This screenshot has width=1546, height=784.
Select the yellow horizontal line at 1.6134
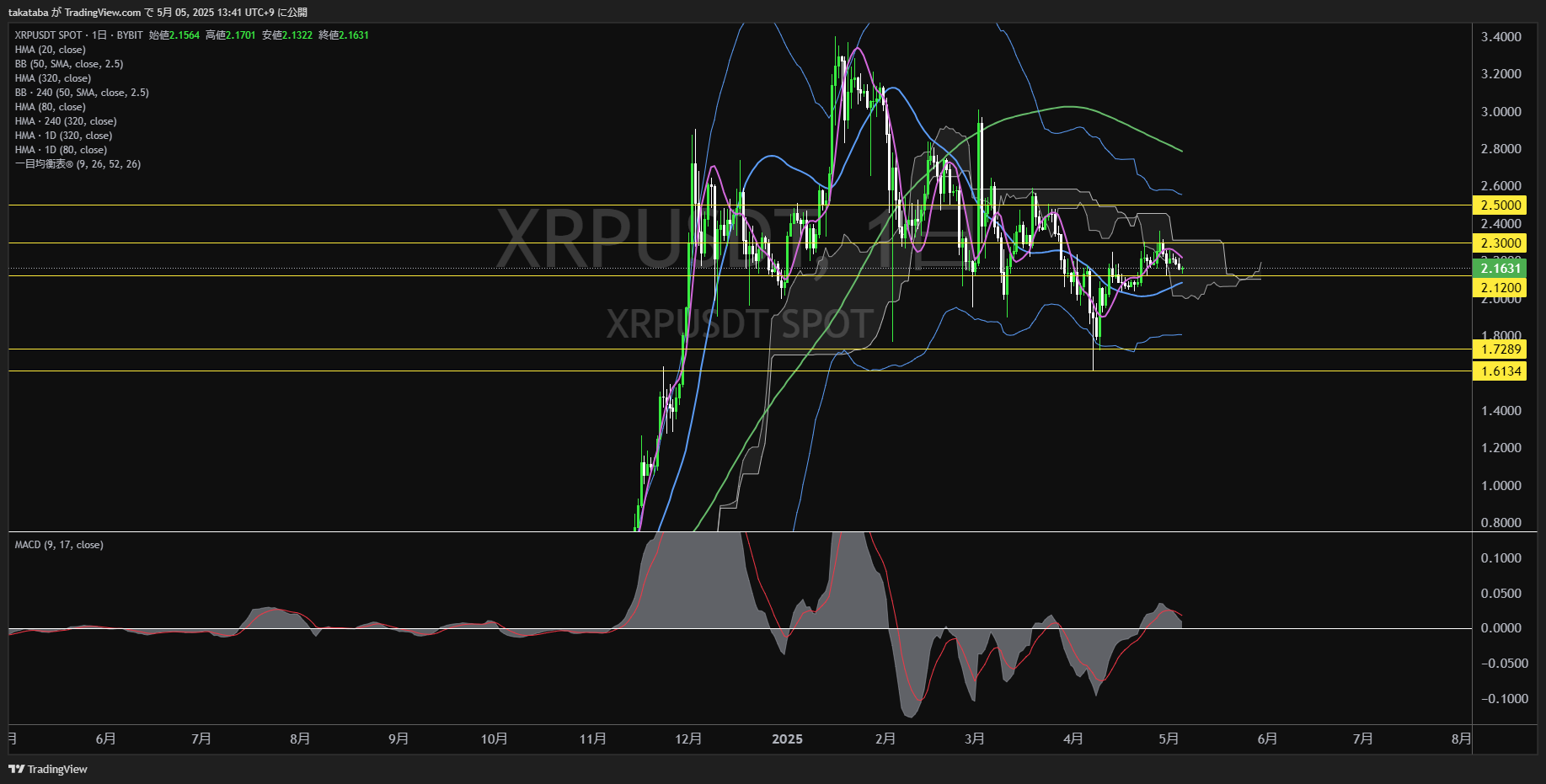[x=740, y=371]
